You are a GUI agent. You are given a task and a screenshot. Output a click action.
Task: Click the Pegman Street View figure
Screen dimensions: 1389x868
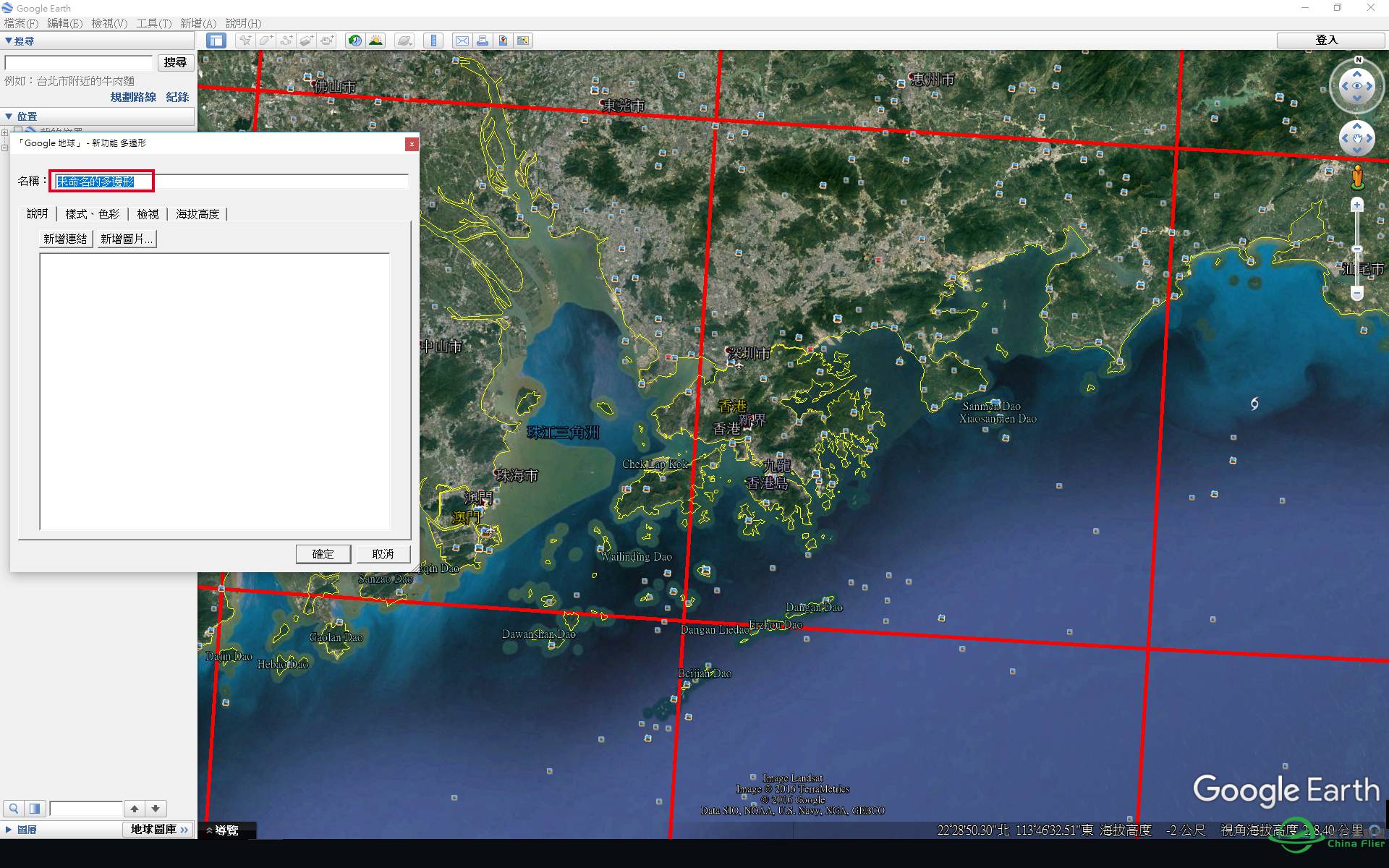coord(1357,177)
